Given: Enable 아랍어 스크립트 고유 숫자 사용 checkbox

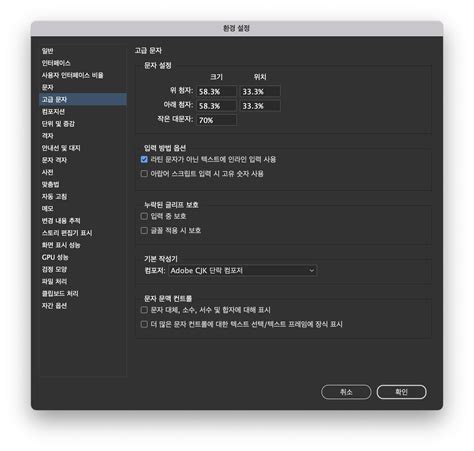Looking at the screenshot, I should click(x=144, y=174).
